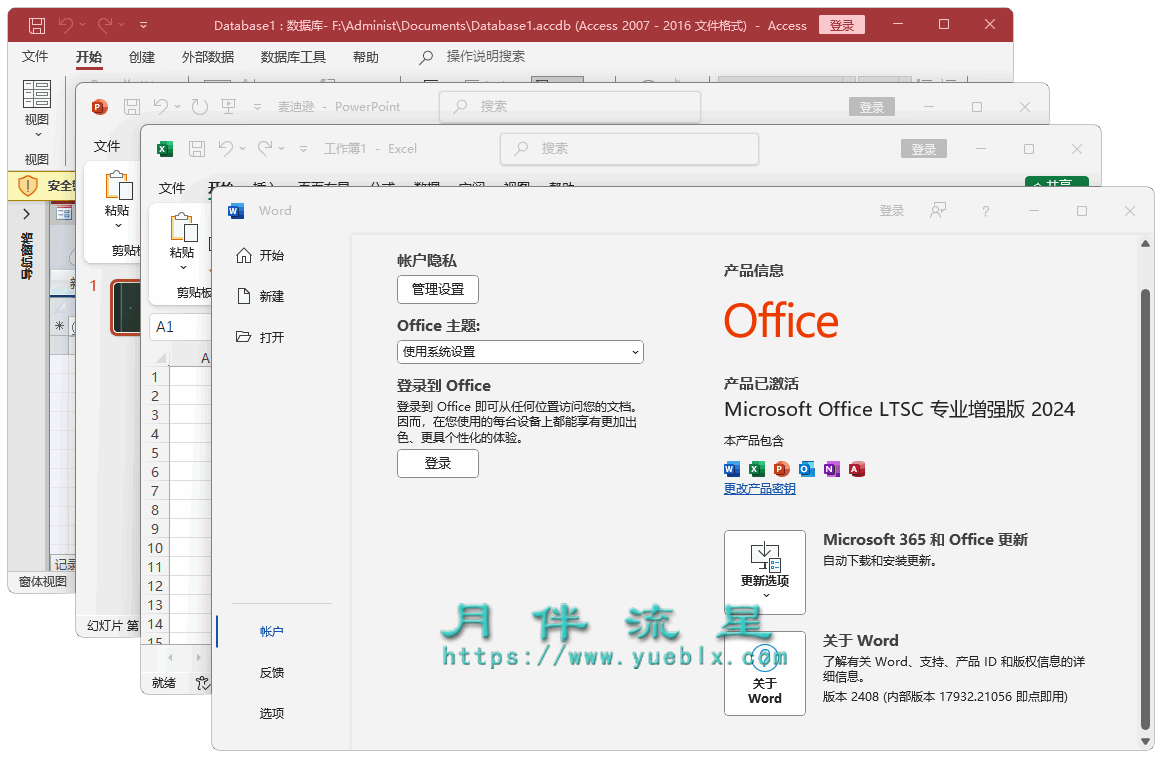1164x761 pixels.
Task: Open Excel undo history dropdown arrow
Action: click(243, 148)
